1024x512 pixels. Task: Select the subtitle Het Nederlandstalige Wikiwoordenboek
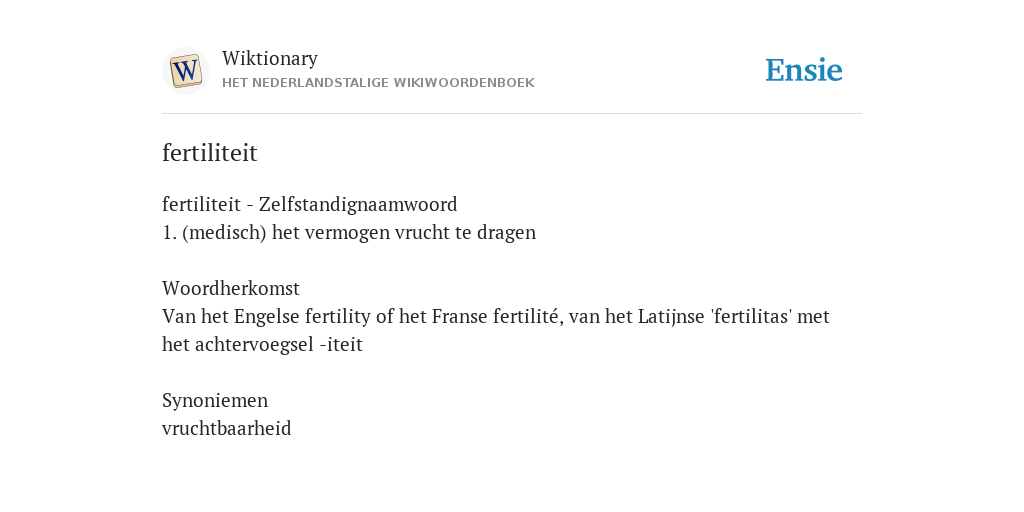point(378,83)
